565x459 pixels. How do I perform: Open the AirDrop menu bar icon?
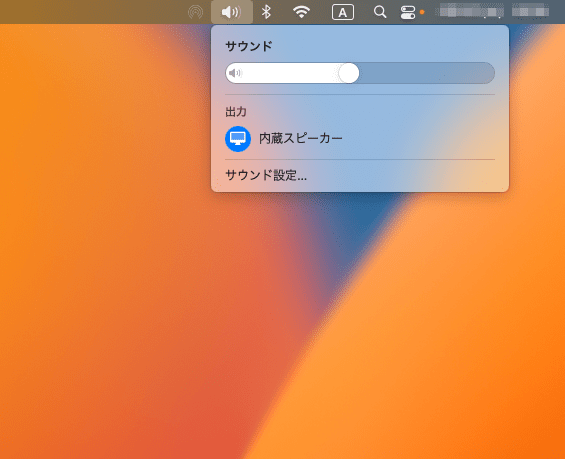195,12
